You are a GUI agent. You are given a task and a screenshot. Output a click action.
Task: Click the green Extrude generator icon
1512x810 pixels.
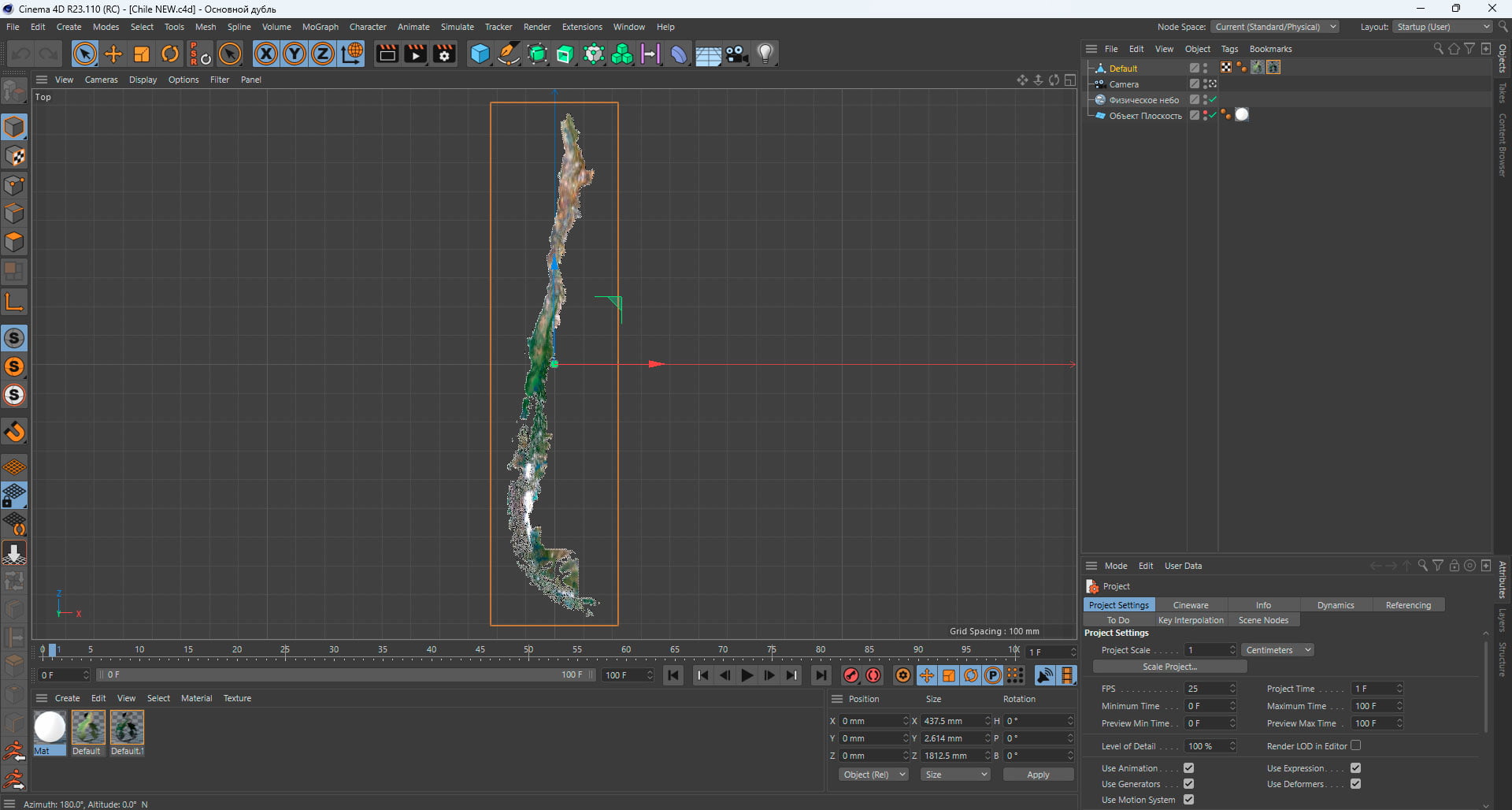tap(565, 54)
